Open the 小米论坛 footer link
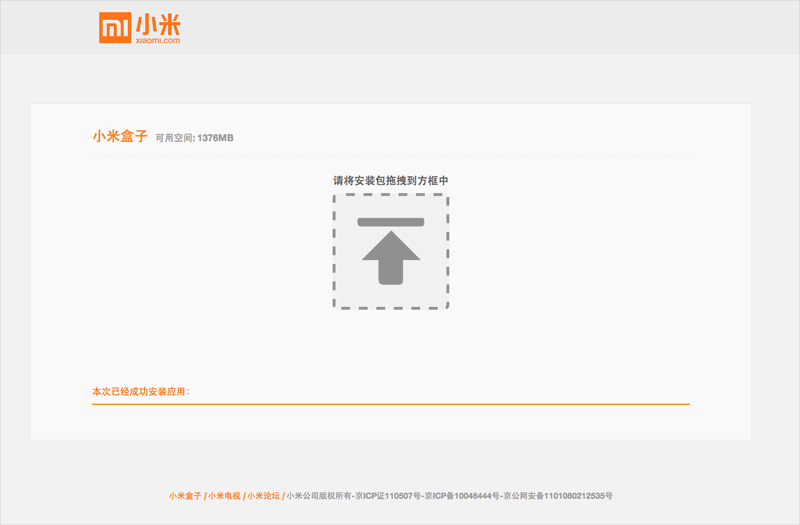The image size is (800, 525). coord(264,496)
